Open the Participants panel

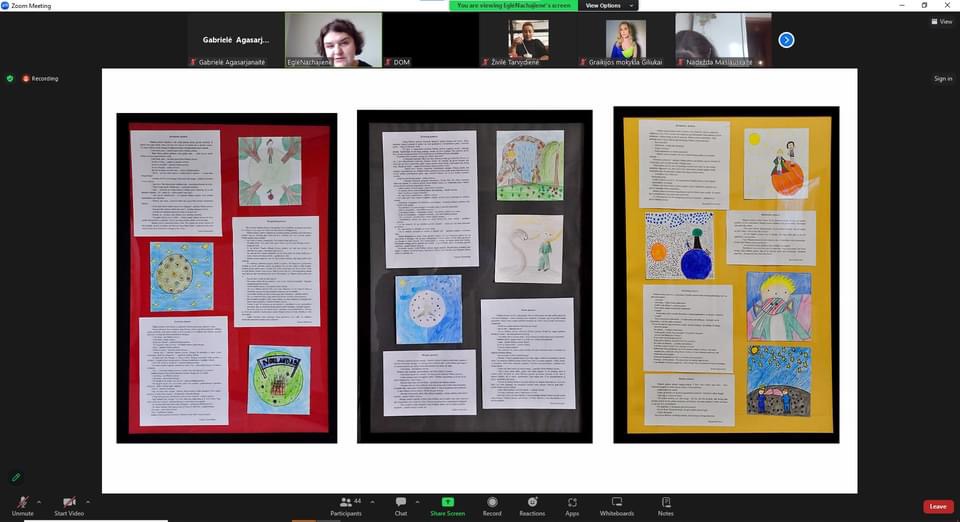tap(347, 506)
